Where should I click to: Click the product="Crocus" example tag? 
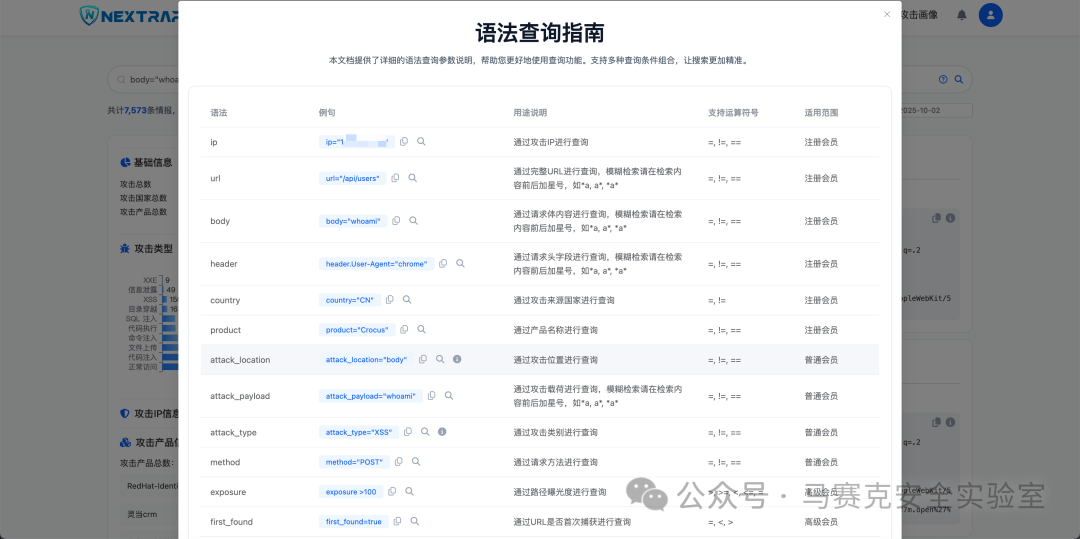click(357, 330)
